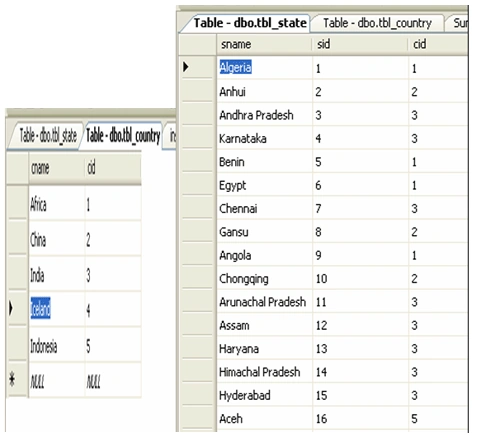
Task: Click the row selector for Algeria row
Action: click(x=197, y=68)
